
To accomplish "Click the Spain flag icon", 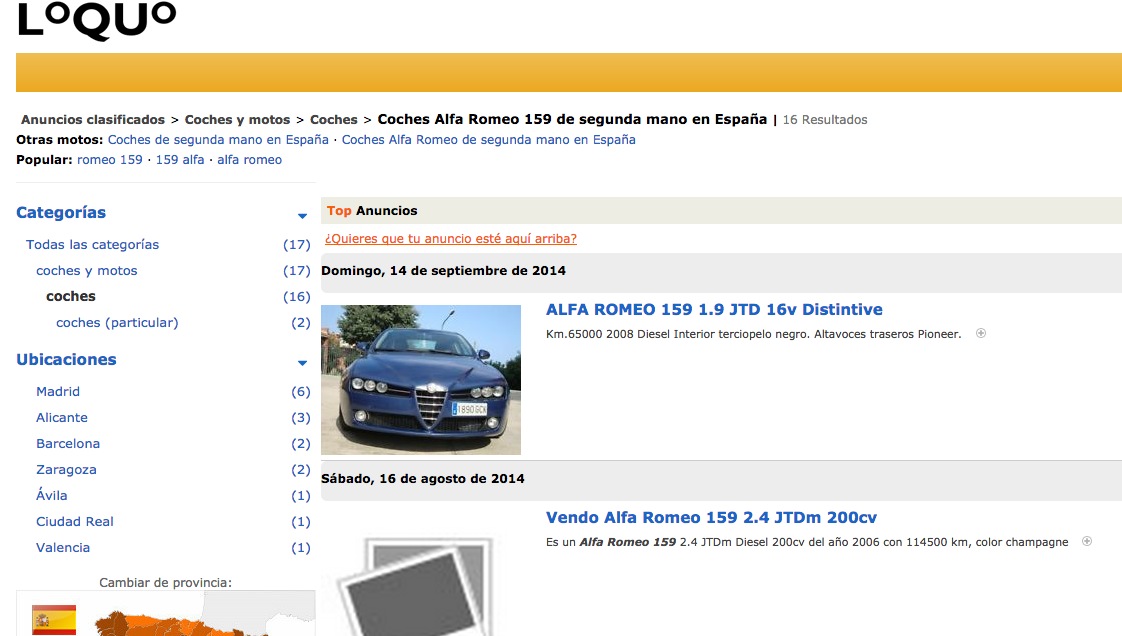I will pos(54,620).
